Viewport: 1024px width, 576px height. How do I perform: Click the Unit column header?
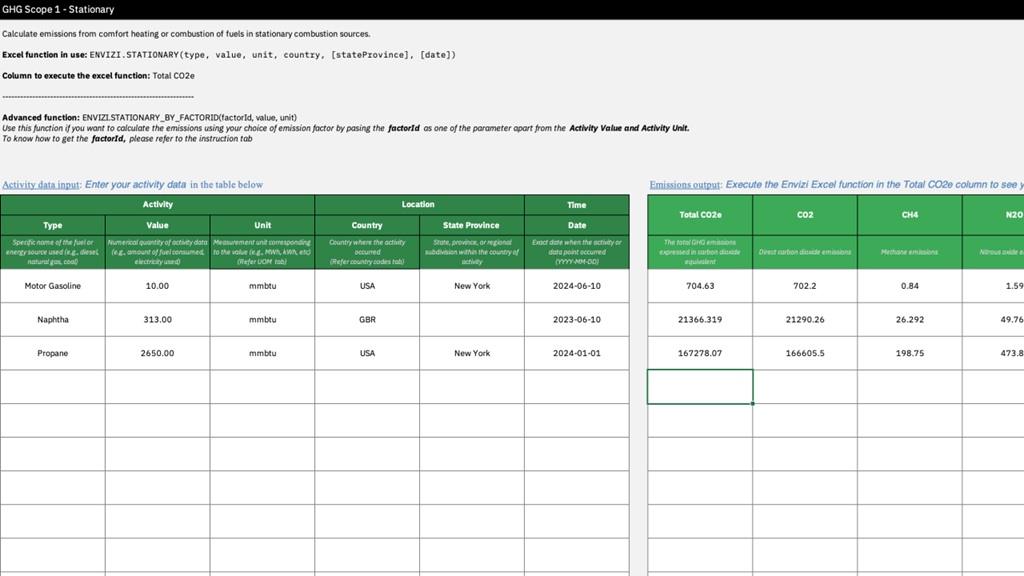pyautogui.click(x=263, y=225)
